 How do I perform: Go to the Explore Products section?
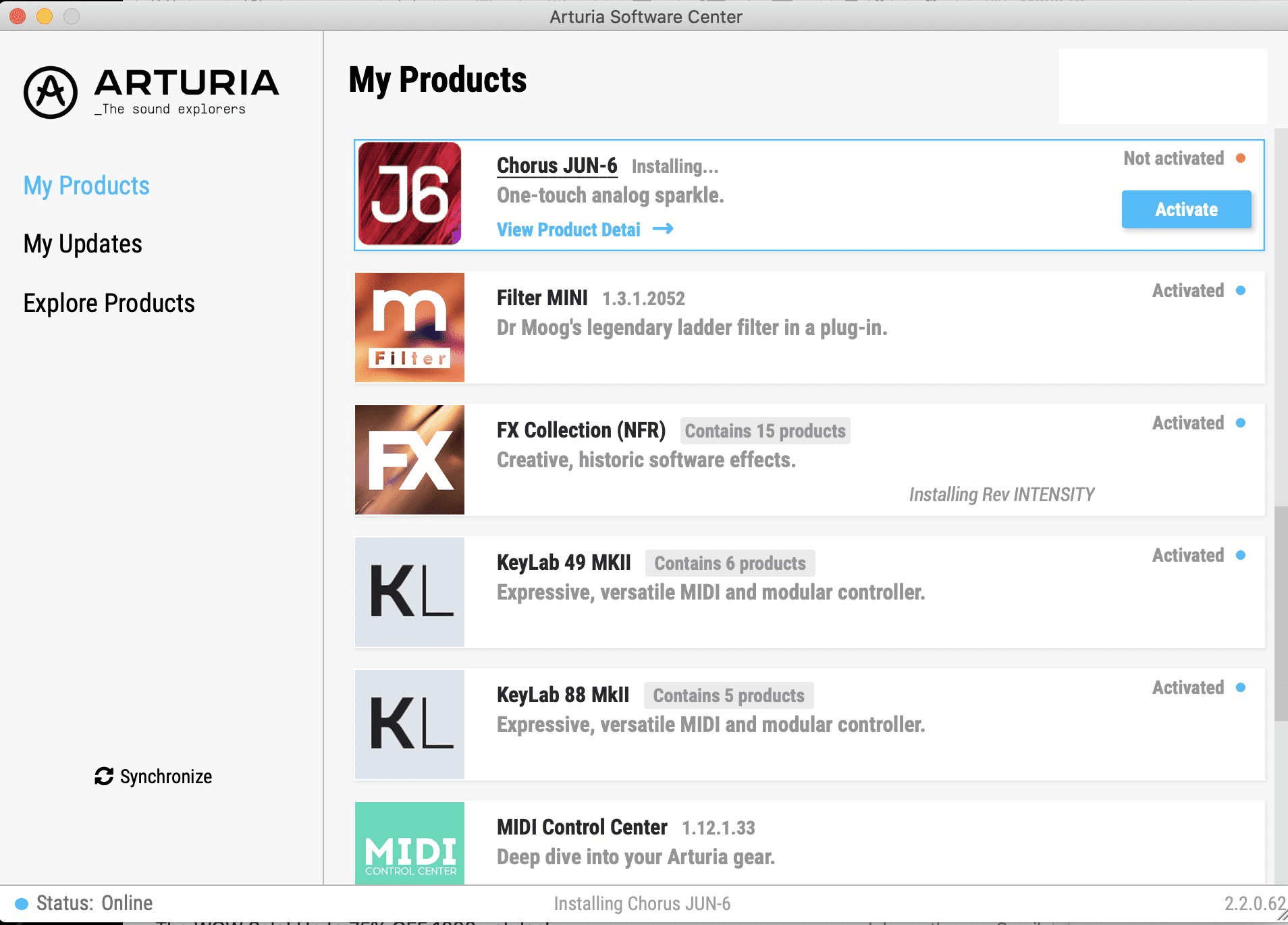coord(109,303)
